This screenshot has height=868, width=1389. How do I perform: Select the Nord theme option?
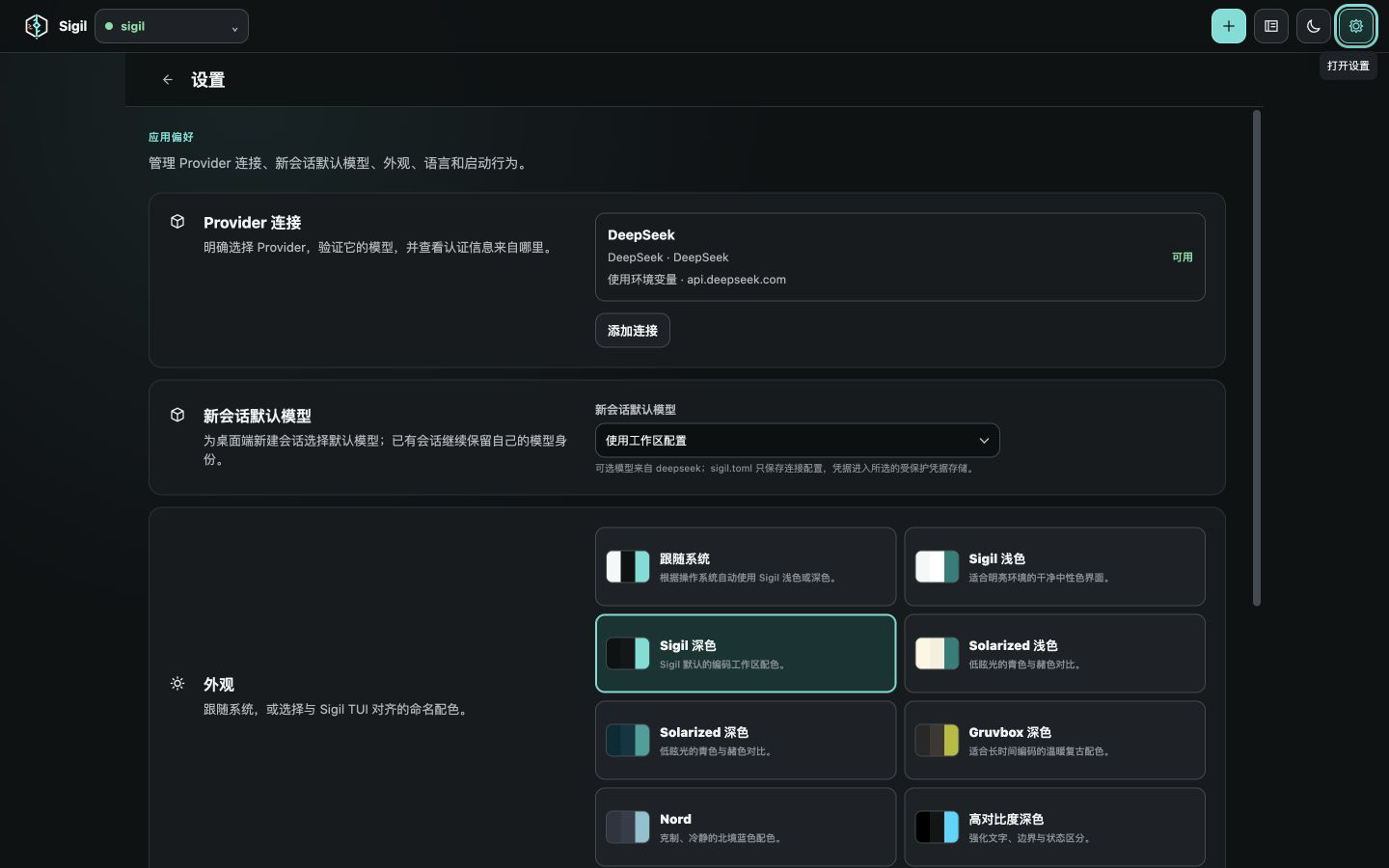[746, 827]
